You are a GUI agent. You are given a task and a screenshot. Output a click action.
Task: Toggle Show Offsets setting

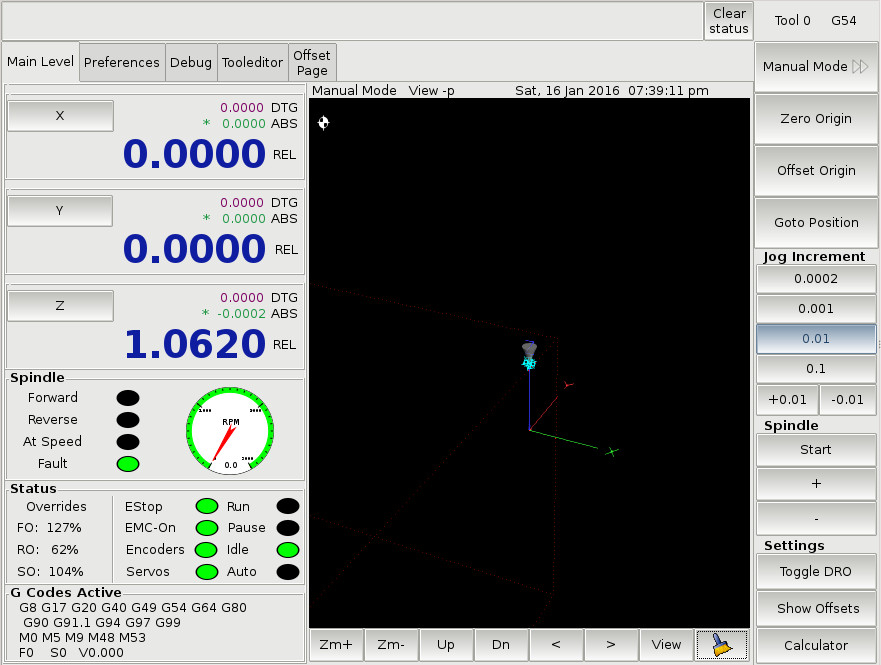point(816,608)
